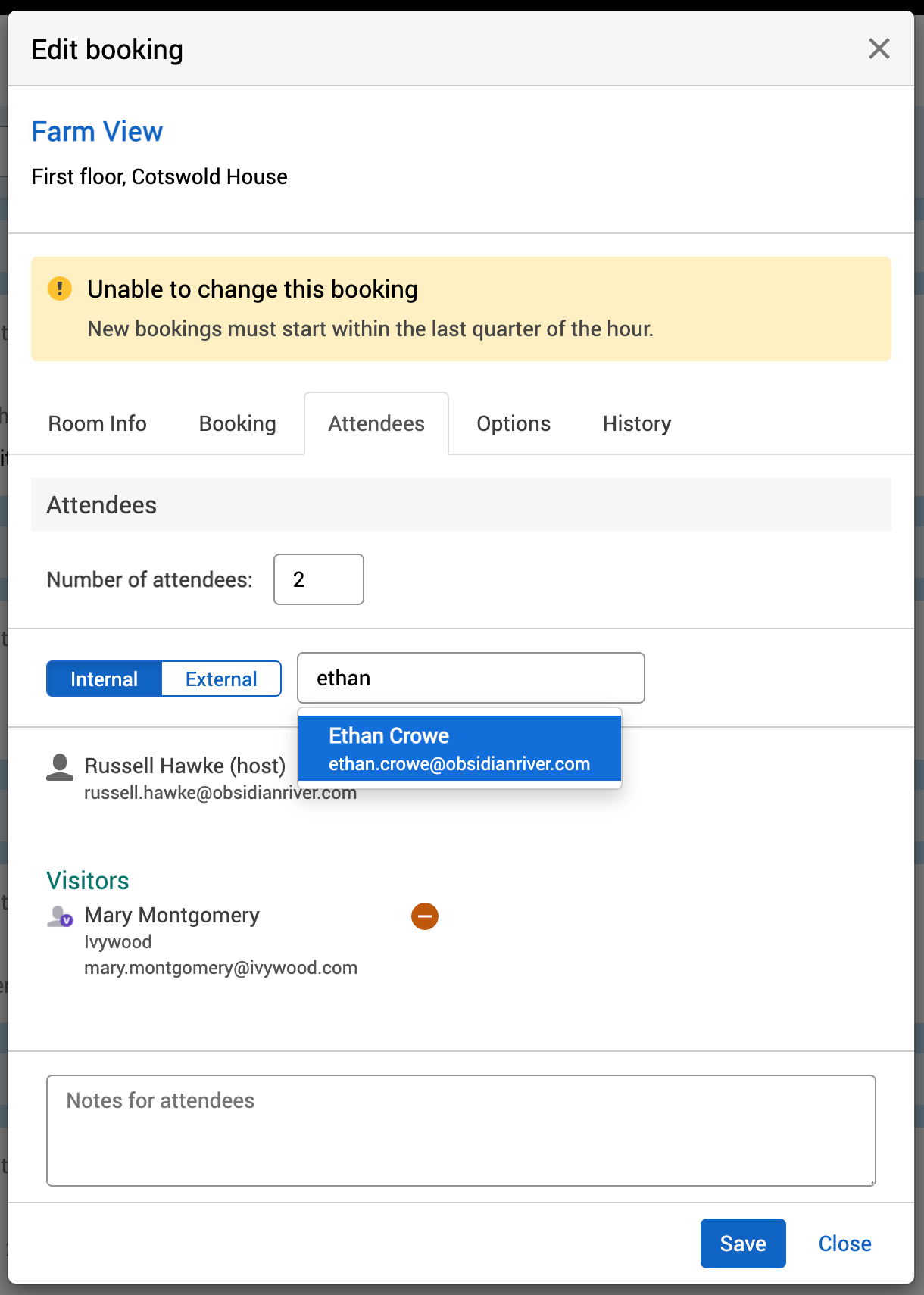Image resolution: width=924 pixels, height=1295 pixels.
Task: Click the Close link at the bottom
Action: pyautogui.click(x=844, y=1244)
